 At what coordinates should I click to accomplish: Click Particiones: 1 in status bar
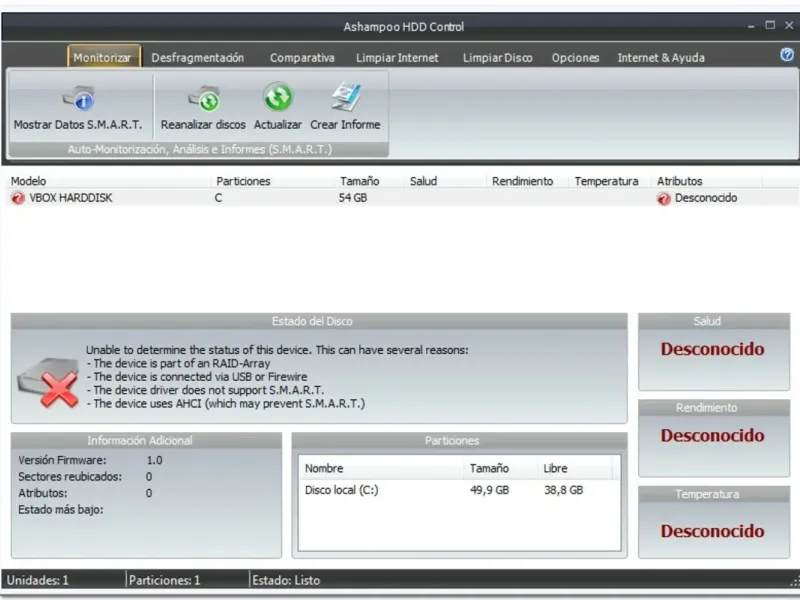point(164,580)
